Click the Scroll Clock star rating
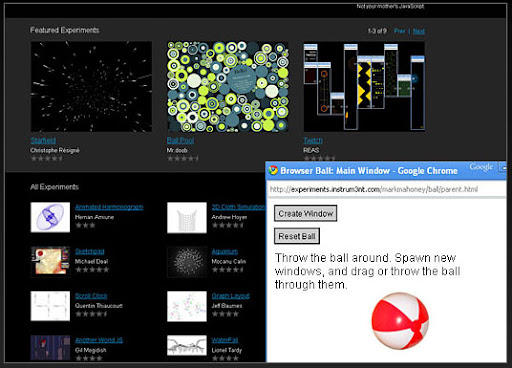The width and height of the screenshot is (512, 368). [91, 314]
